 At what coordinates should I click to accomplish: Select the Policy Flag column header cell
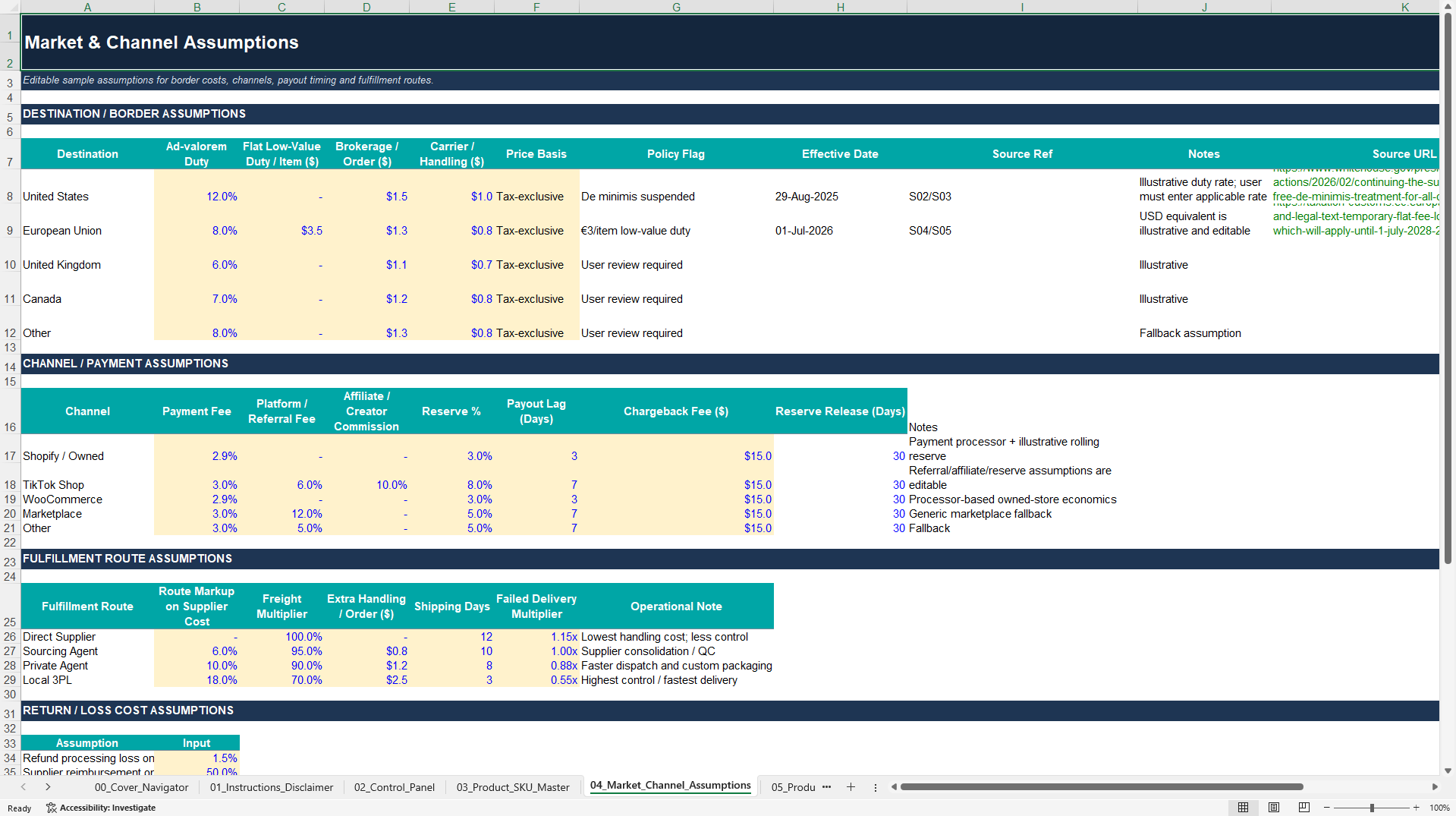(x=676, y=154)
